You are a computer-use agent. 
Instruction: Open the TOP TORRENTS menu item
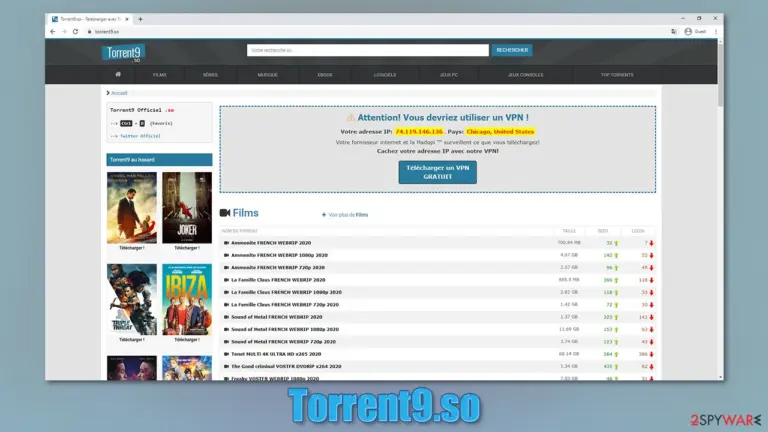click(617, 75)
